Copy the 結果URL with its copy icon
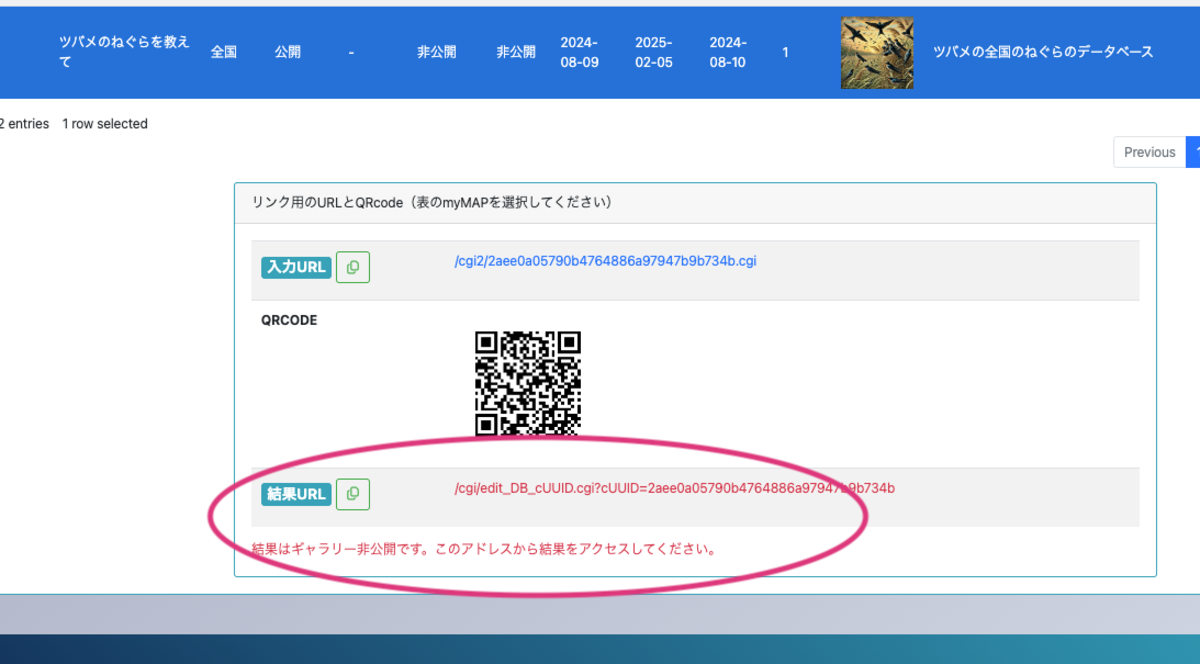 [353, 494]
